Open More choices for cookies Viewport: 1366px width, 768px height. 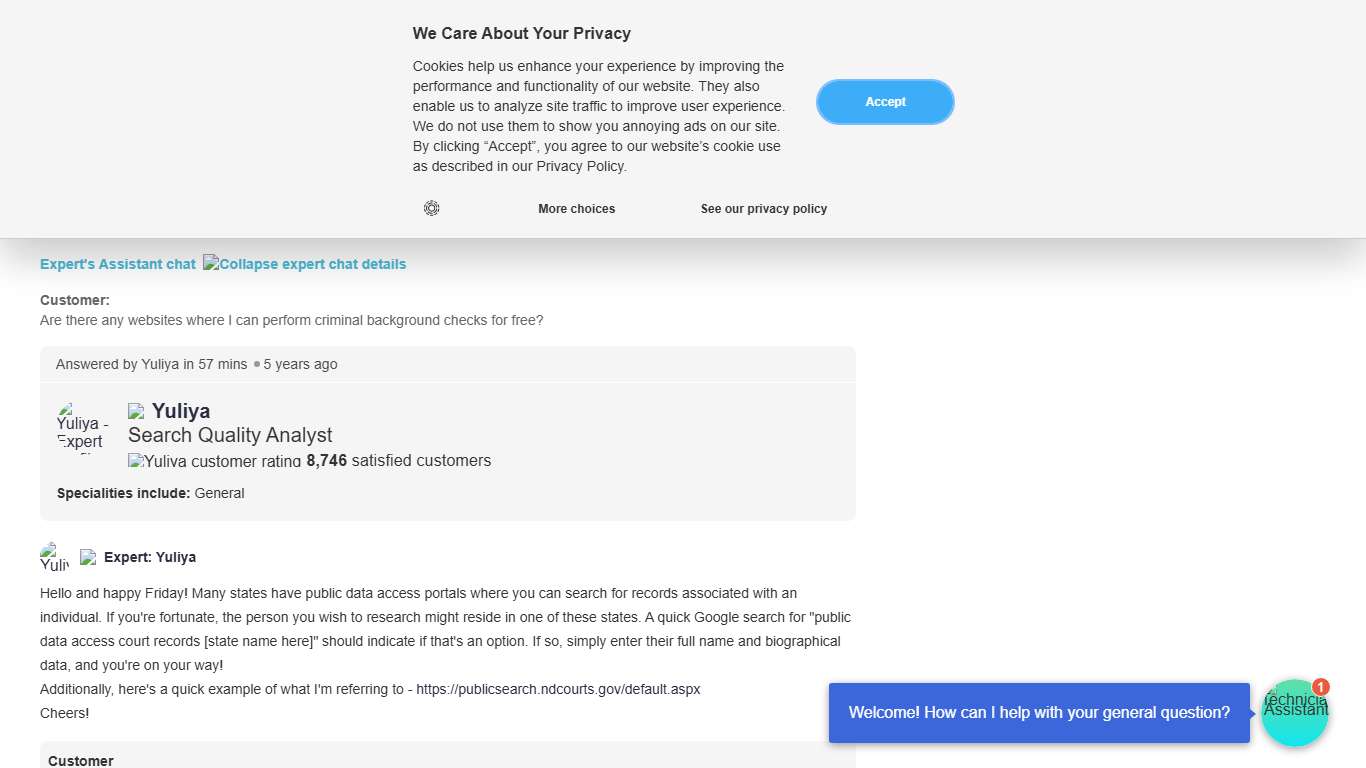pos(576,209)
